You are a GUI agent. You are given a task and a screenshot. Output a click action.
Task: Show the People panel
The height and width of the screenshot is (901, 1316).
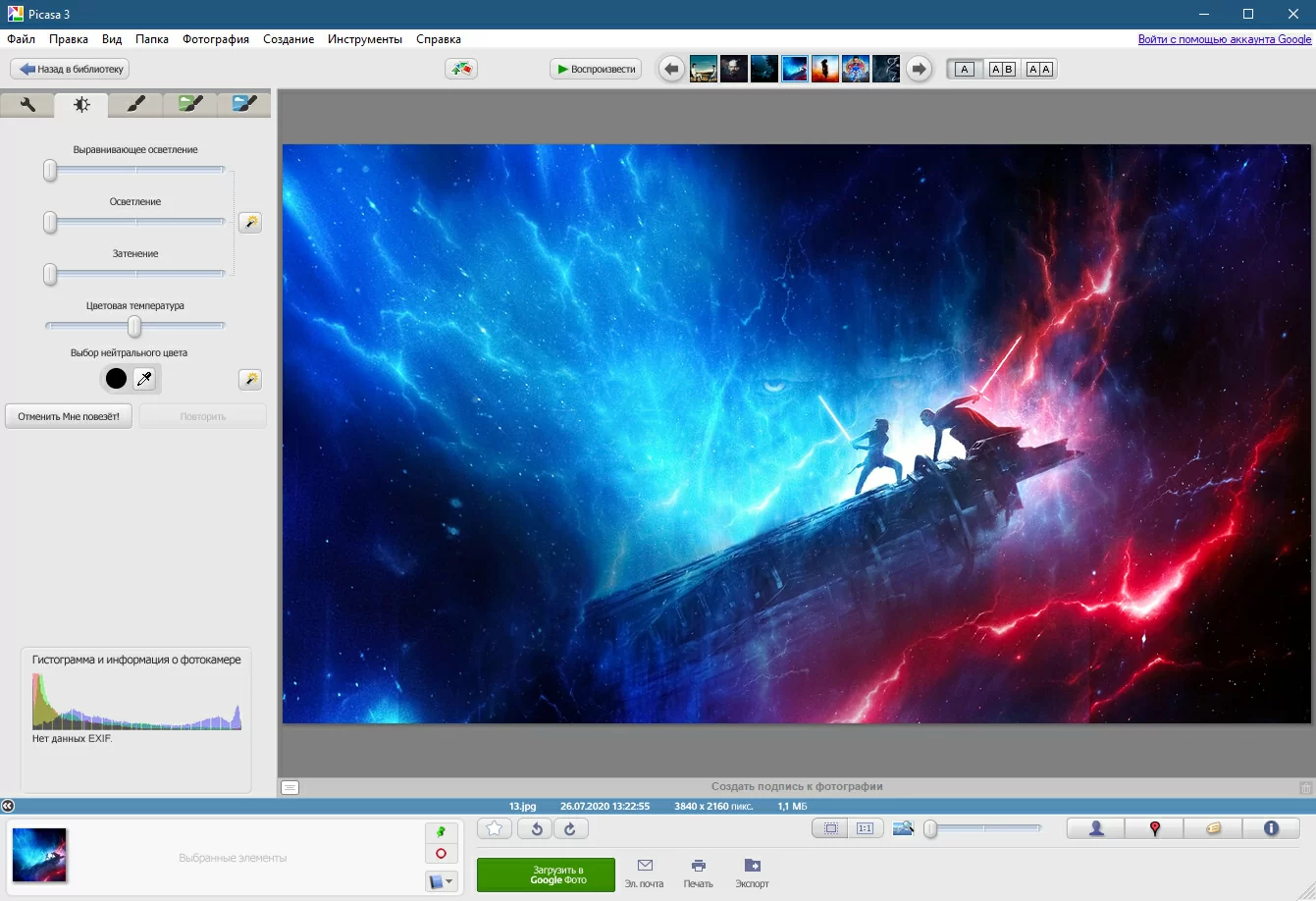1096,828
